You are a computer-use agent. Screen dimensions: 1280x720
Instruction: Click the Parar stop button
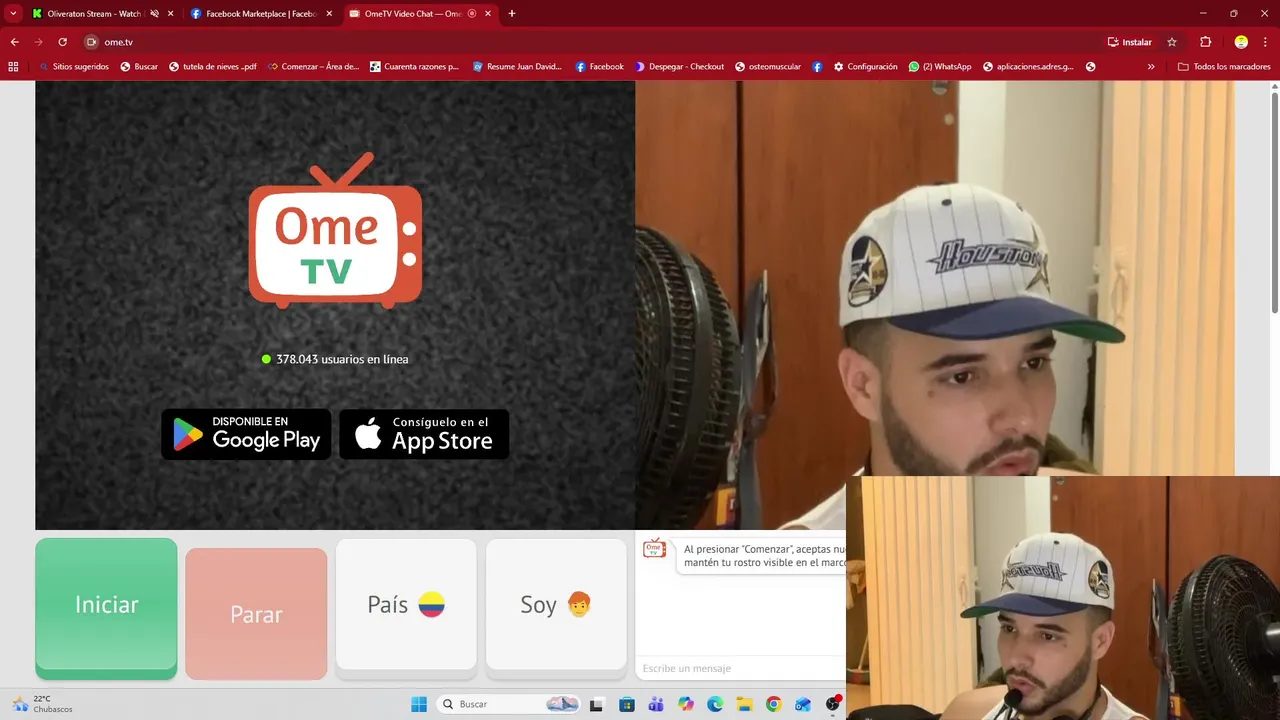click(256, 614)
